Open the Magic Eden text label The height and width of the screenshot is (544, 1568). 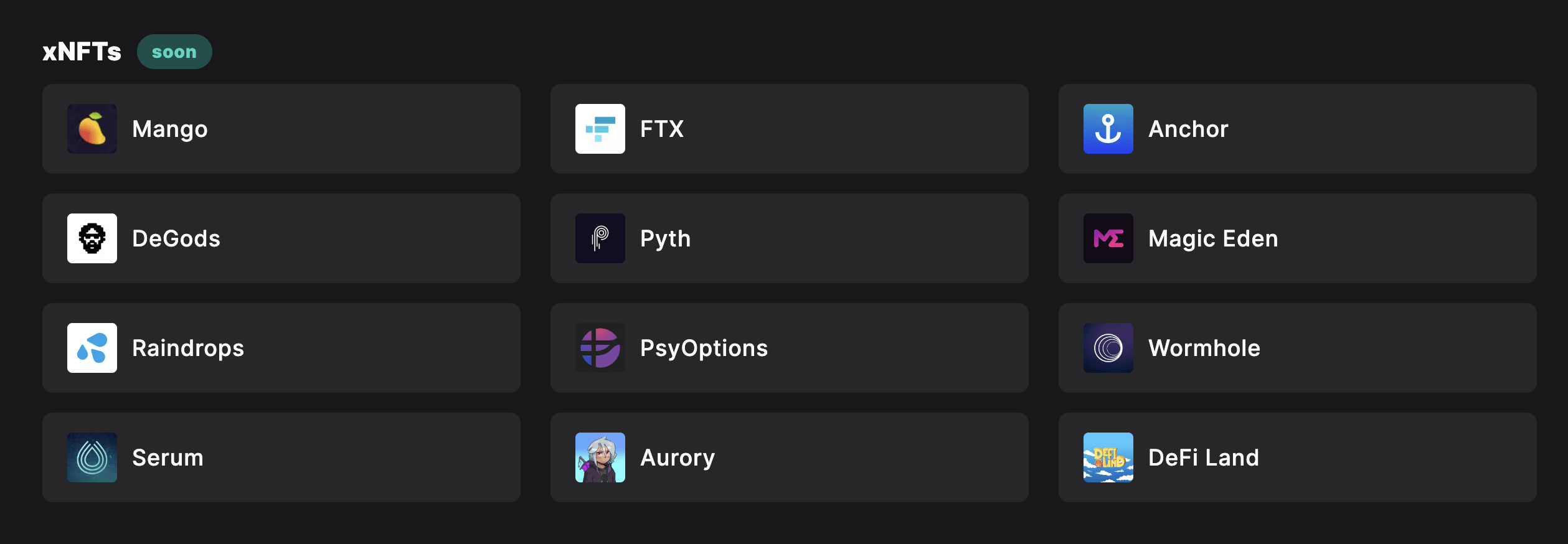pyautogui.click(x=1213, y=239)
